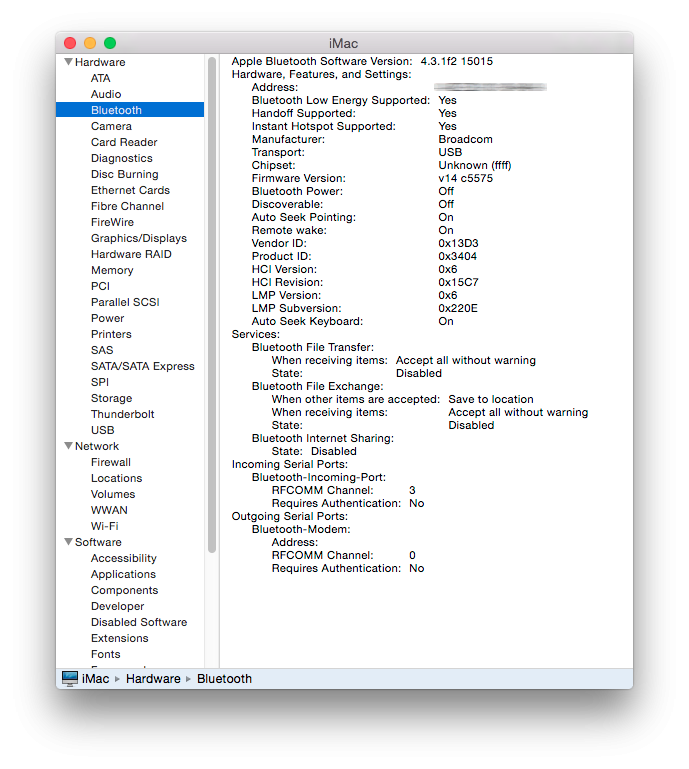Select Memory in the sidebar
This screenshot has width=689, height=769.
pos(112,270)
